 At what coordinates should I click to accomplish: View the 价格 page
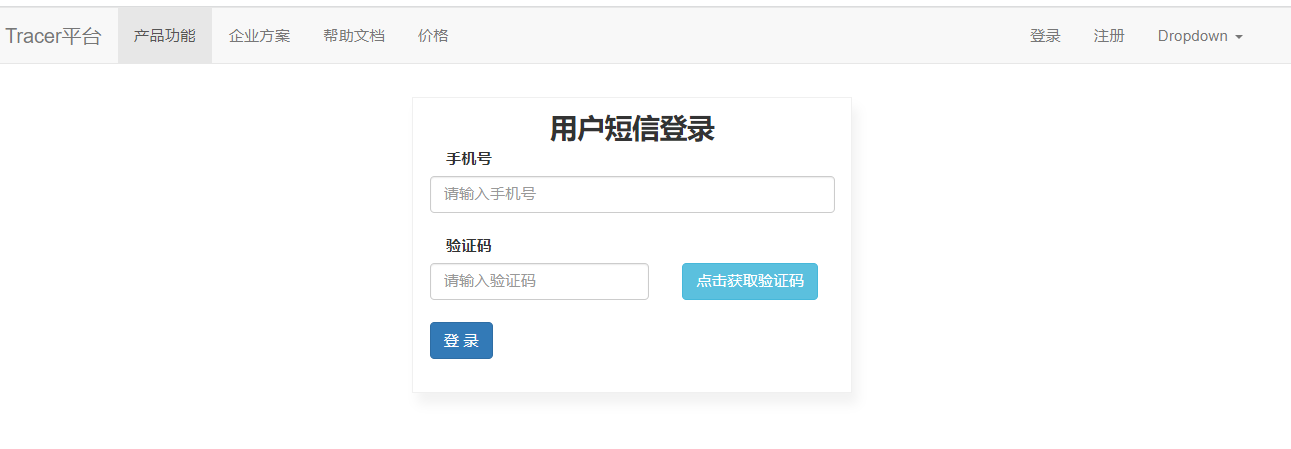pos(433,36)
